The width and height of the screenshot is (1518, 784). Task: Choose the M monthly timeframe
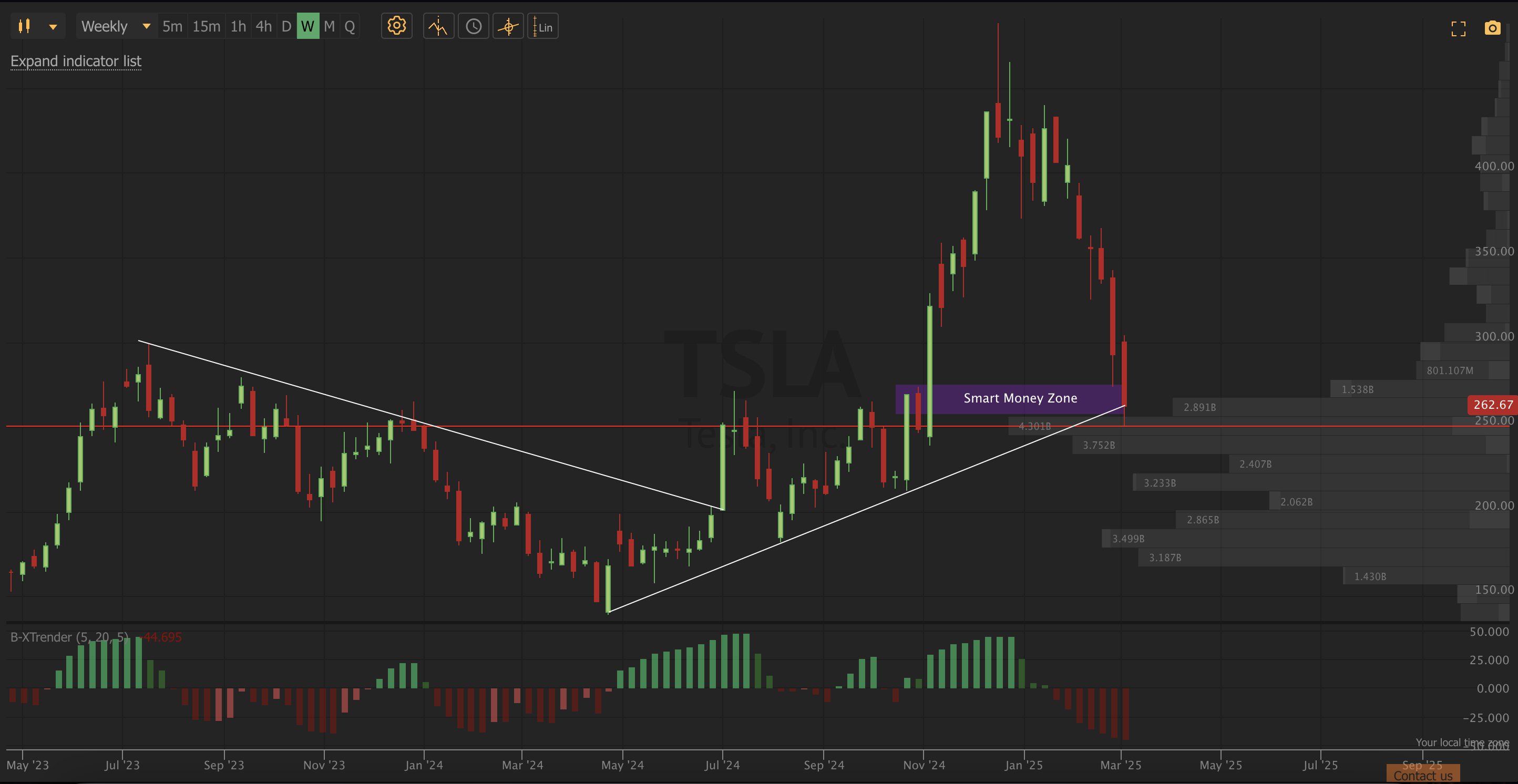click(330, 26)
